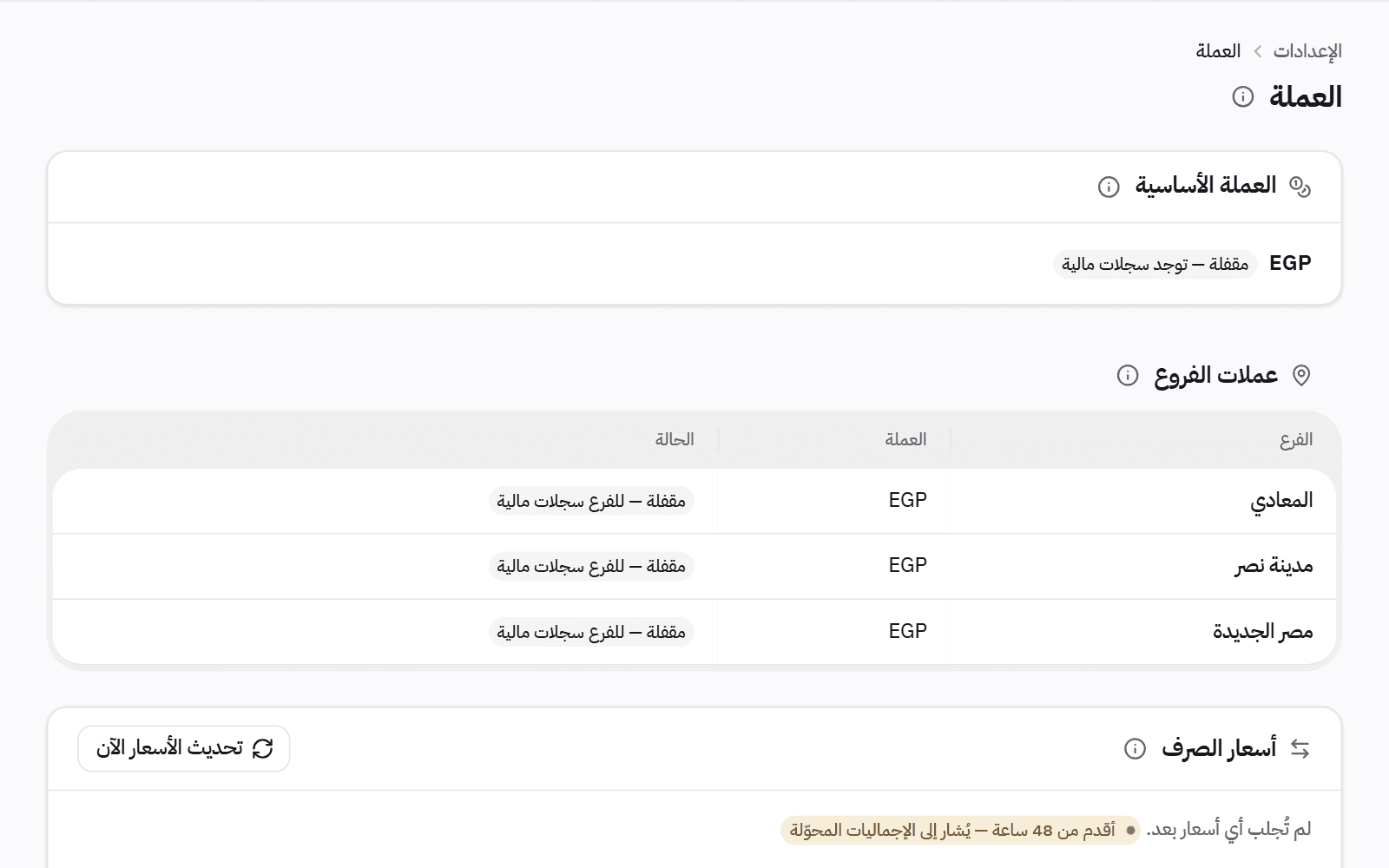This screenshot has height=868, width=1389.
Task: Select the المعادي branch row name
Action: (x=1281, y=501)
